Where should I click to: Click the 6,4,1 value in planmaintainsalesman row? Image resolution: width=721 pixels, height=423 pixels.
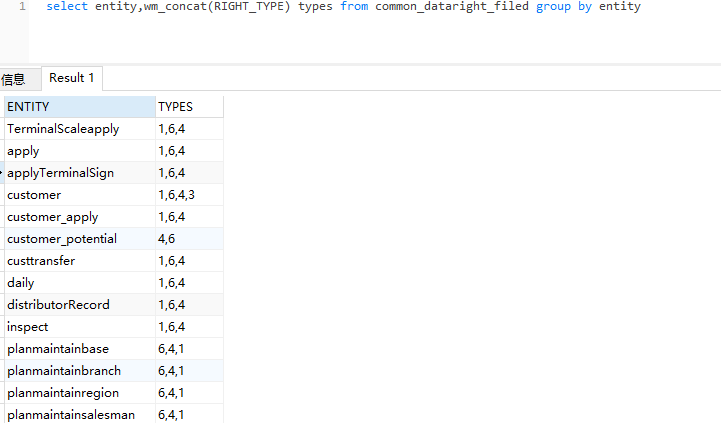(189, 414)
